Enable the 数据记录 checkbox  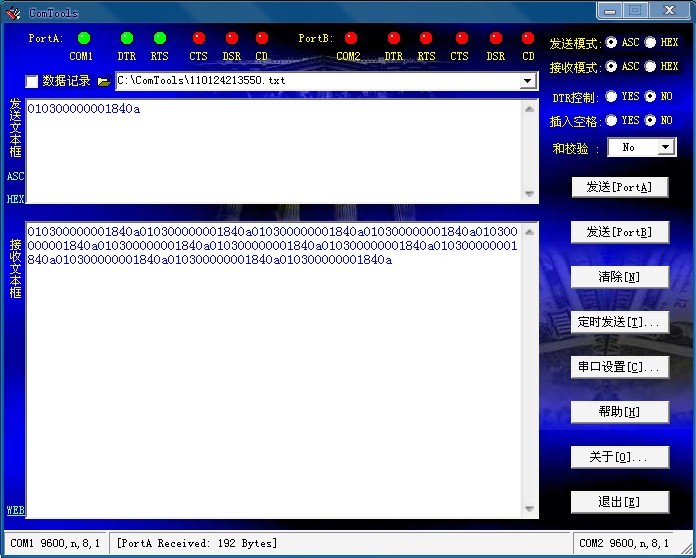click(x=32, y=81)
